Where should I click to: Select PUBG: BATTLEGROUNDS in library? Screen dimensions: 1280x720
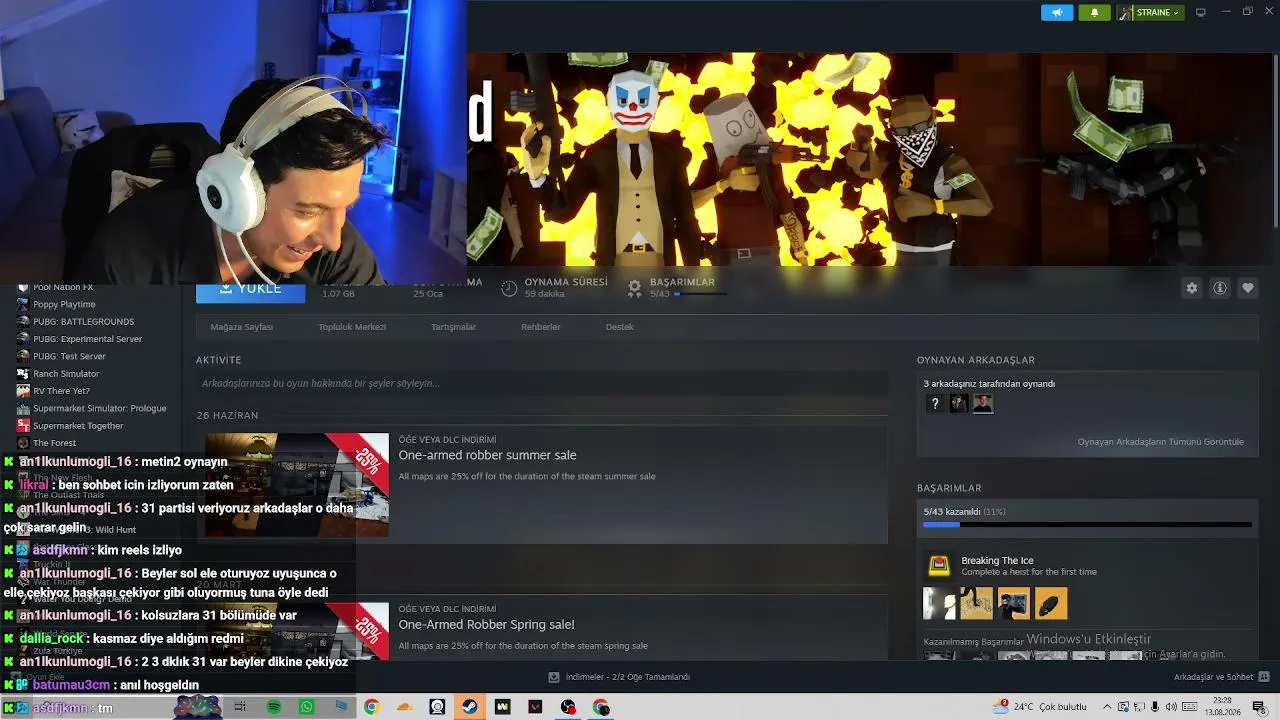point(83,322)
